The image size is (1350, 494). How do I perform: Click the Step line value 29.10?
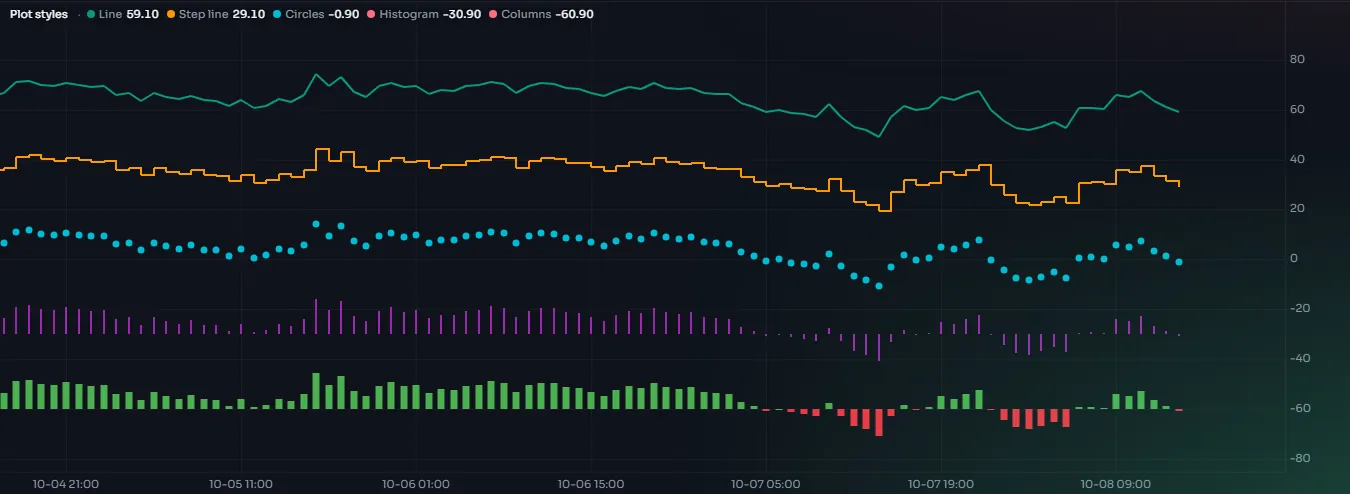click(x=249, y=15)
